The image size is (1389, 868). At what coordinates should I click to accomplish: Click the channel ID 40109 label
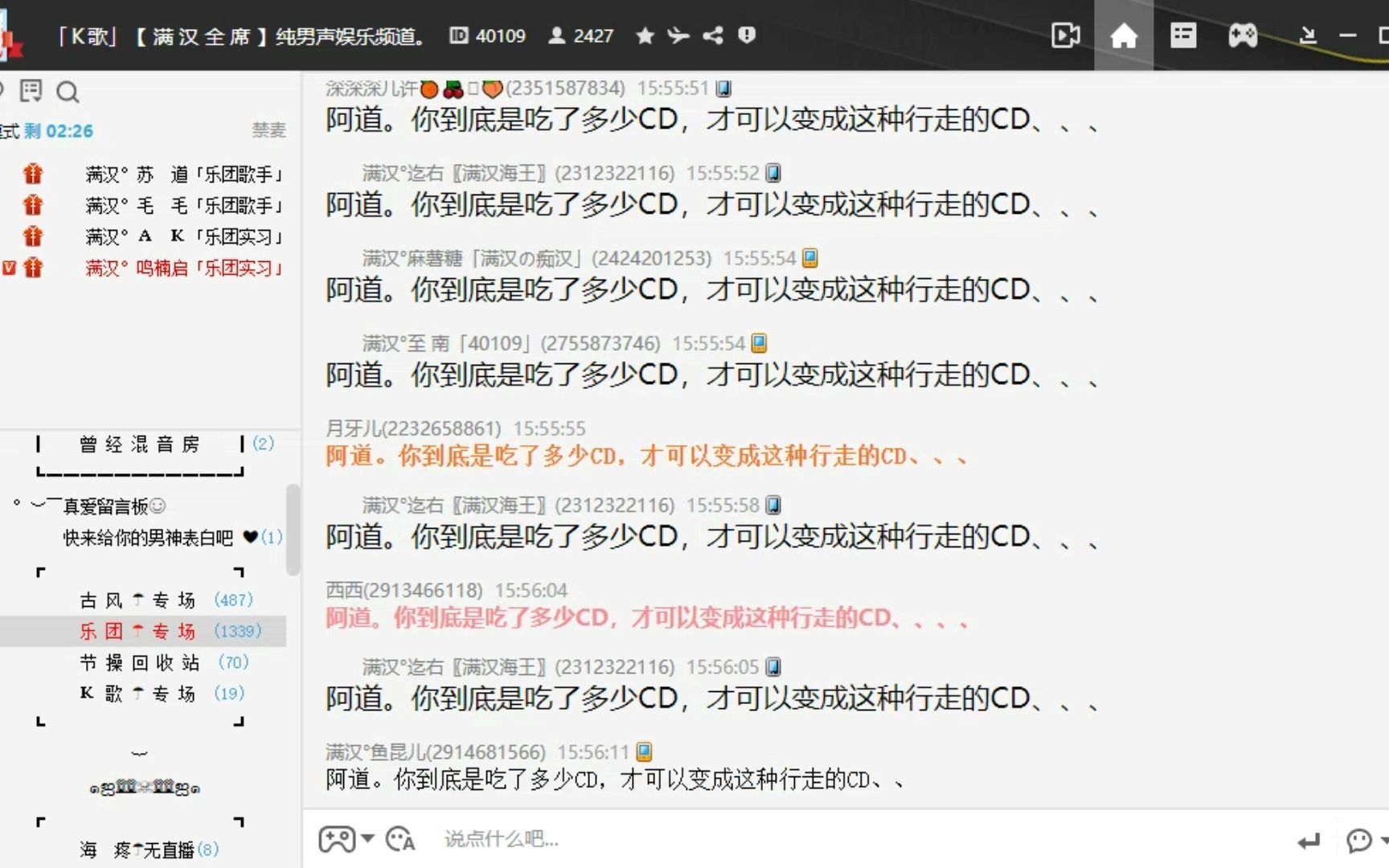[x=487, y=35]
